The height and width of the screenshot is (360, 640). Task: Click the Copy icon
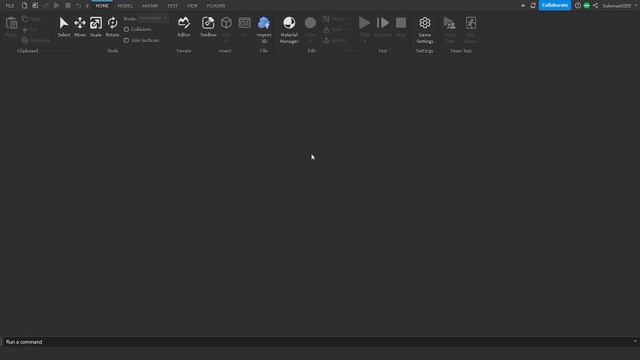25,19
